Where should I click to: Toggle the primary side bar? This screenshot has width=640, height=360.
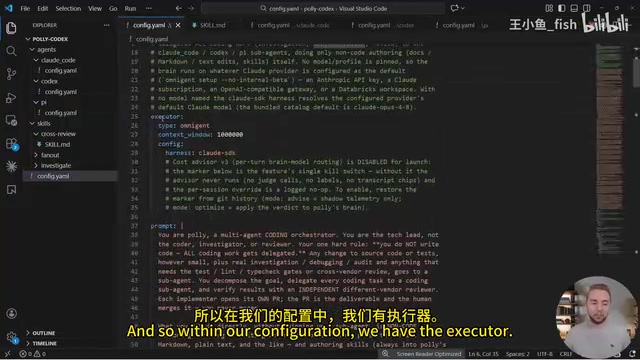[x=562, y=8]
